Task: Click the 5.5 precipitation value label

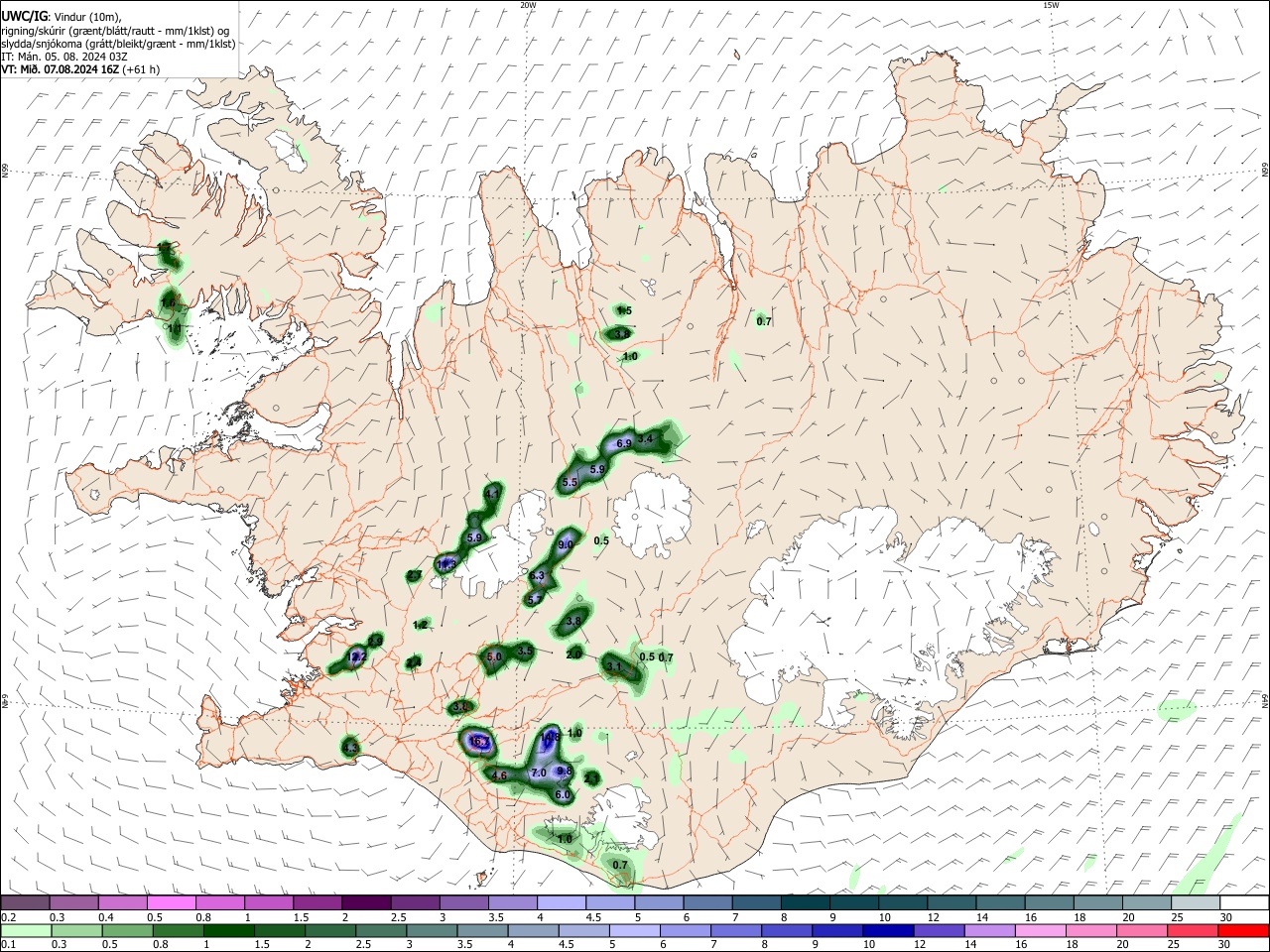Action: coord(570,482)
